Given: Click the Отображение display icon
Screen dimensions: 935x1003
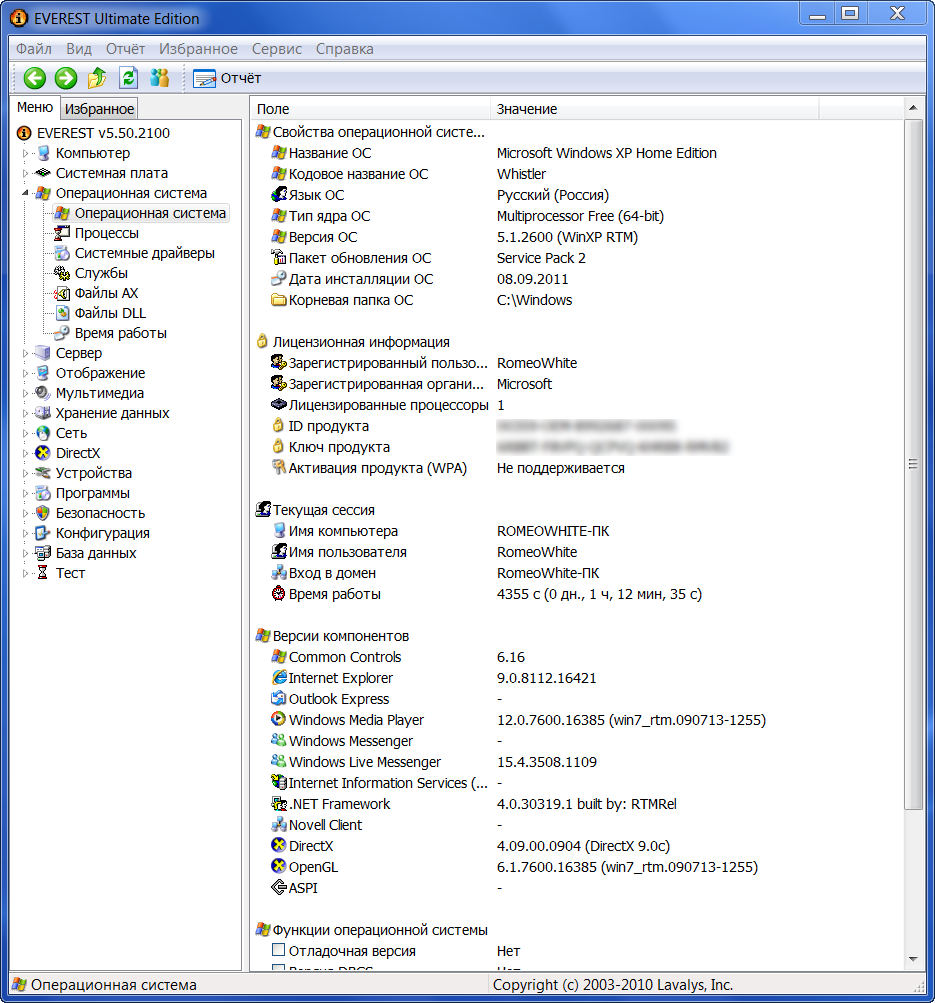Looking at the screenshot, I should 43,373.
